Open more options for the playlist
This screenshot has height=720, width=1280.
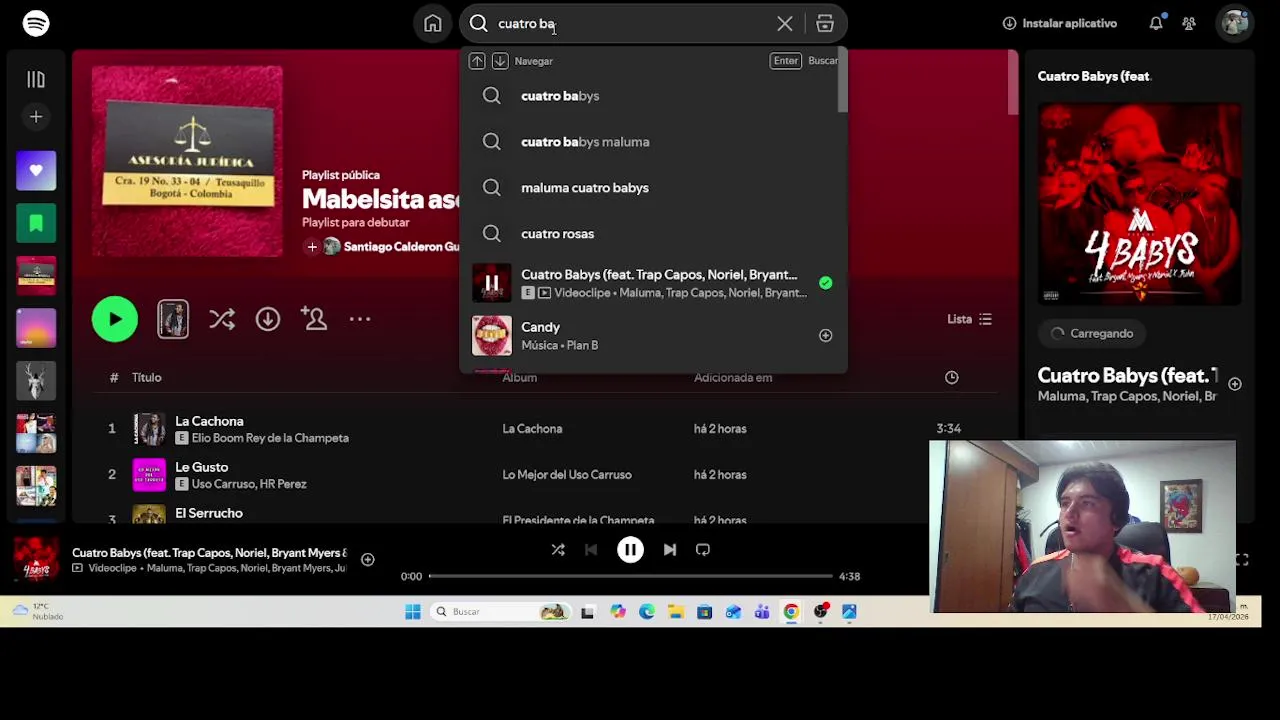[360, 319]
